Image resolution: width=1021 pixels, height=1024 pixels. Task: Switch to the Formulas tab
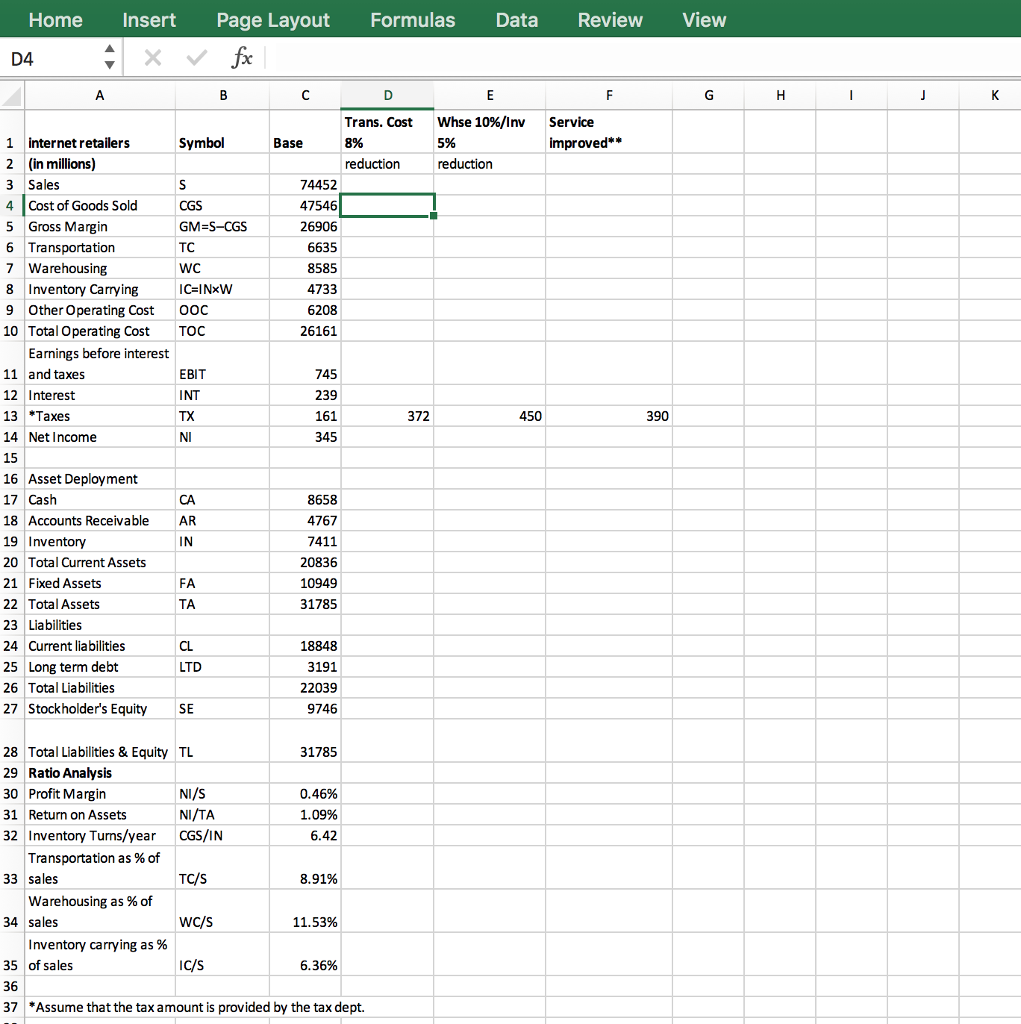coord(412,19)
